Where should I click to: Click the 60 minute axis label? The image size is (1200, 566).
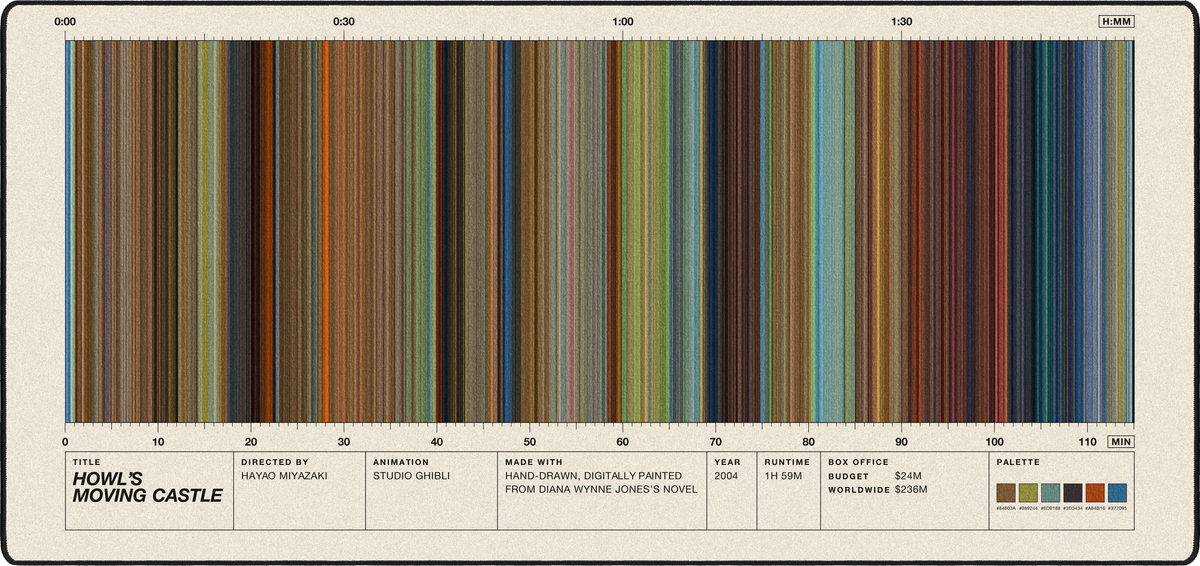(622, 441)
